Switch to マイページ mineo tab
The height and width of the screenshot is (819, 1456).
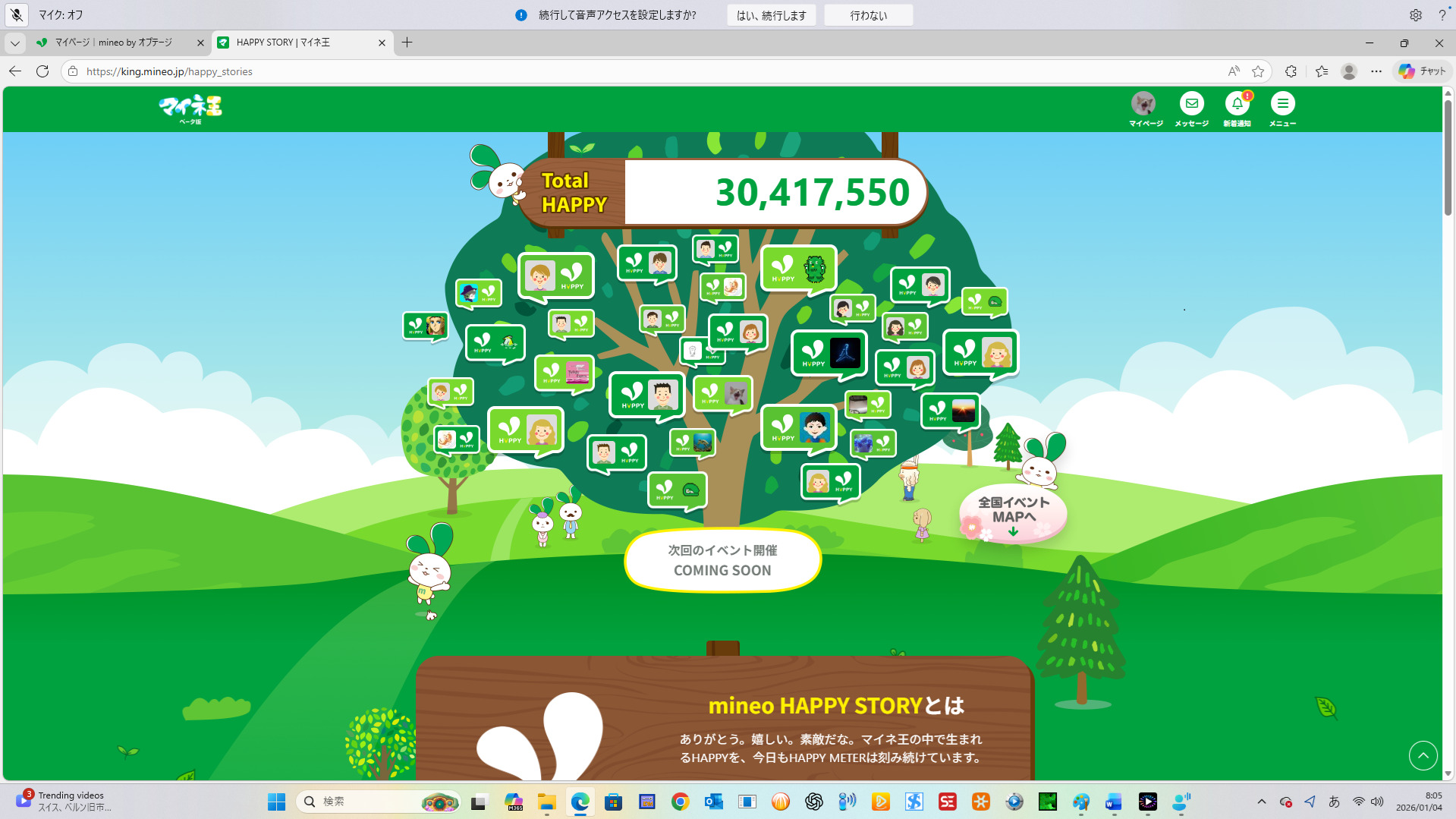(114, 43)
